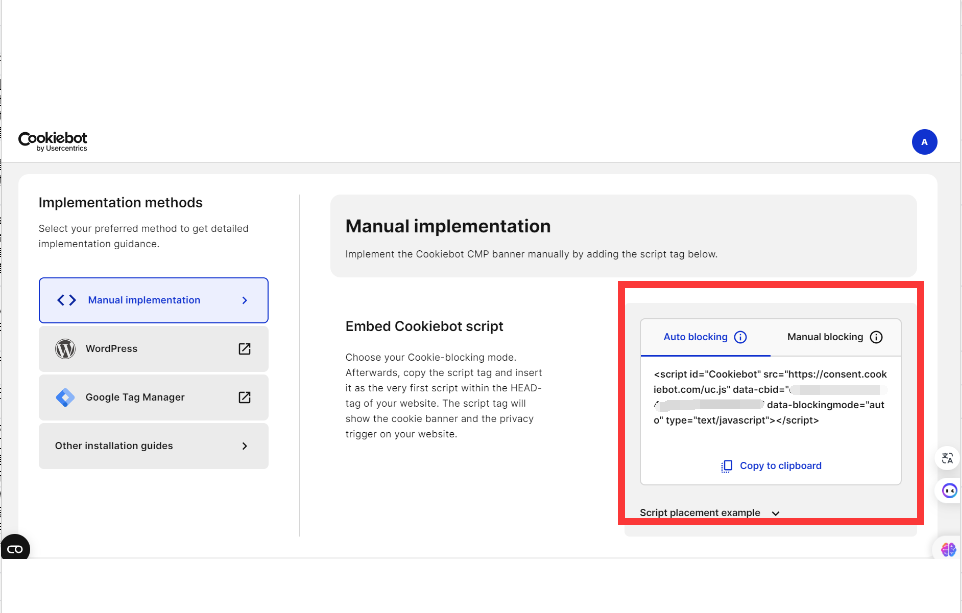
Task: Click the chevron next to Other installation guides
Action: tap(245, 446)
